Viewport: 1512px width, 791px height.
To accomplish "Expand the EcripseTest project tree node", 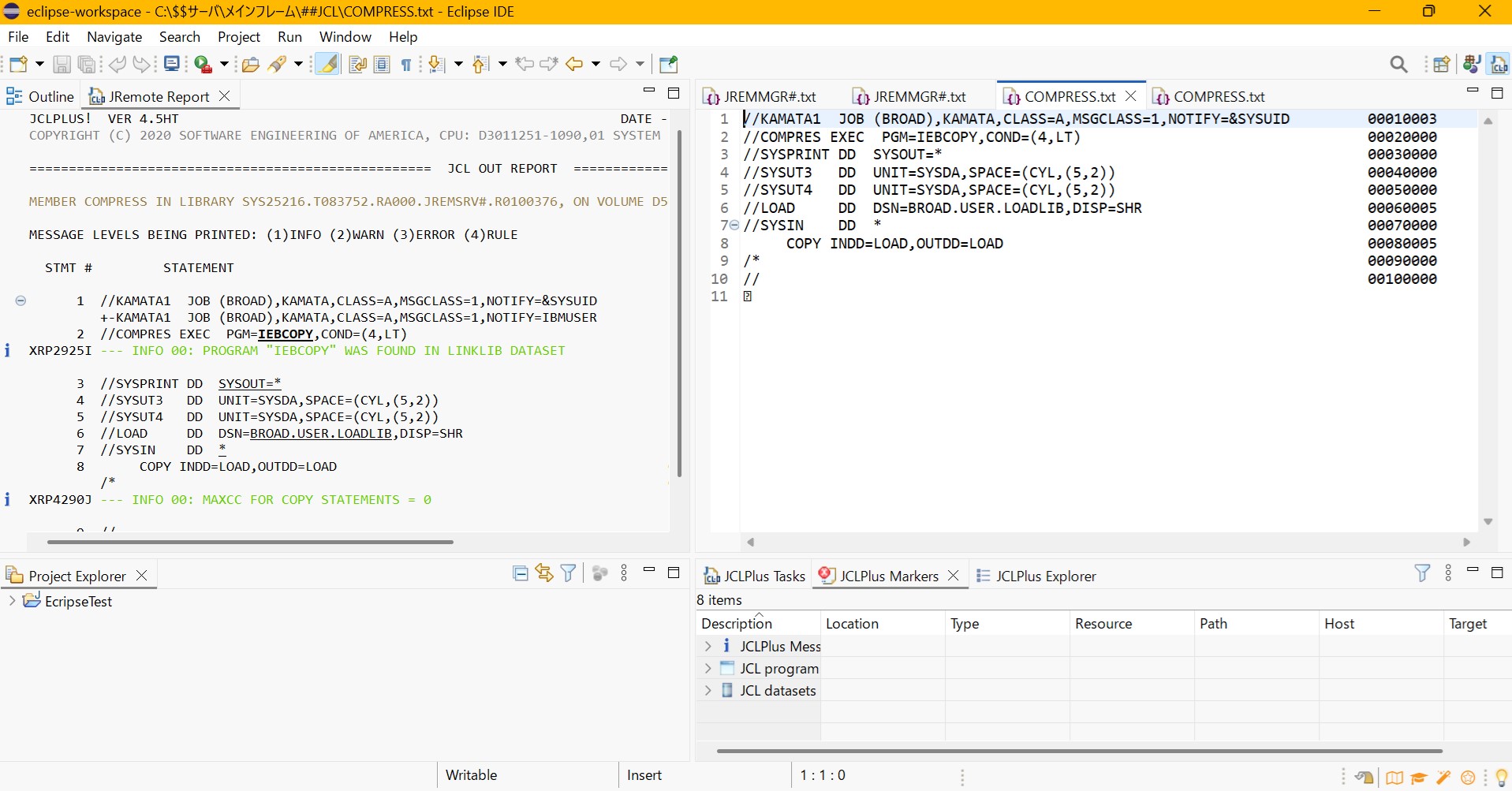I will coord(12,601).
